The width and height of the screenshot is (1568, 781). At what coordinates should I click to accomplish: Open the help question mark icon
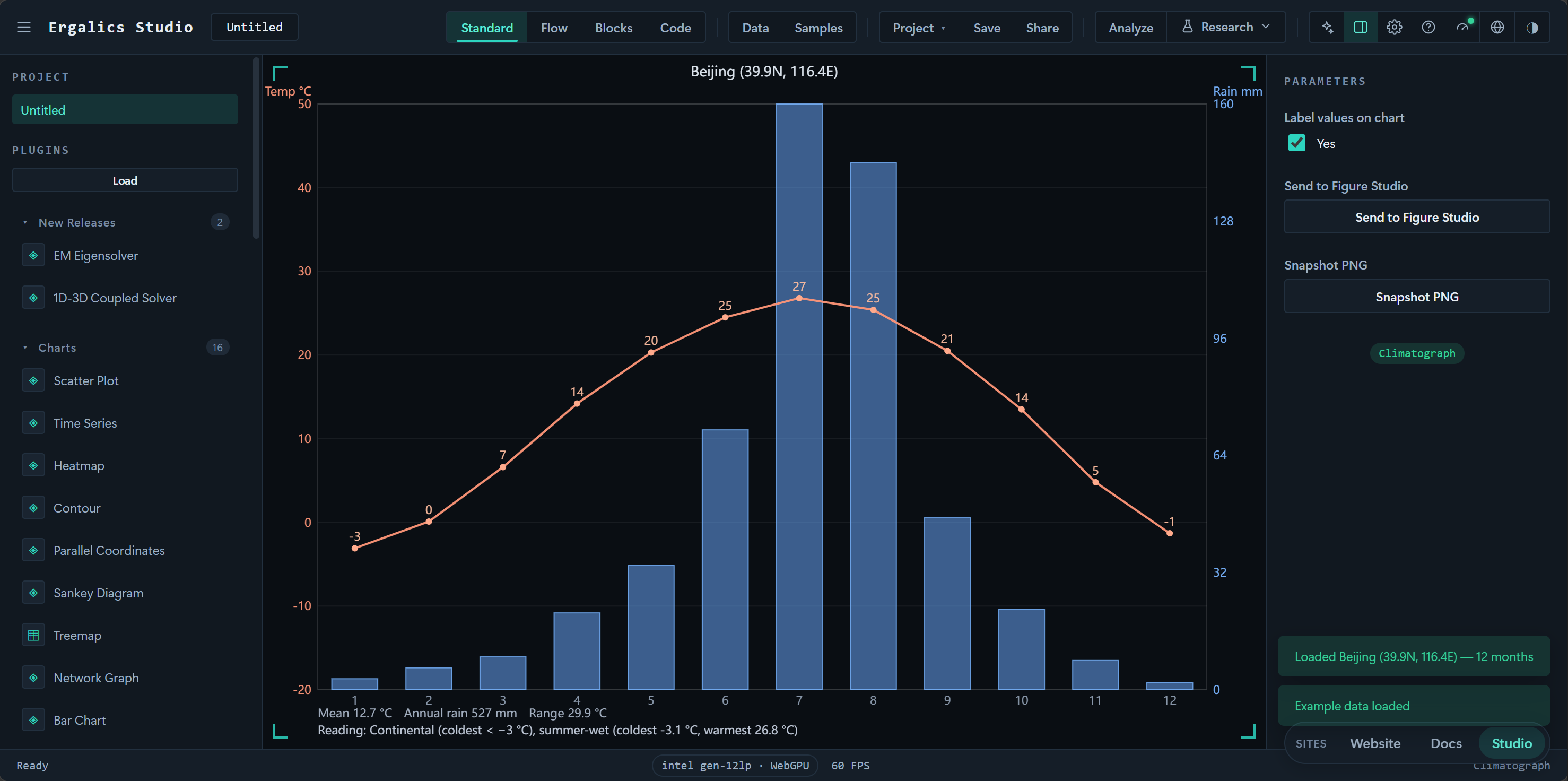1428,28
